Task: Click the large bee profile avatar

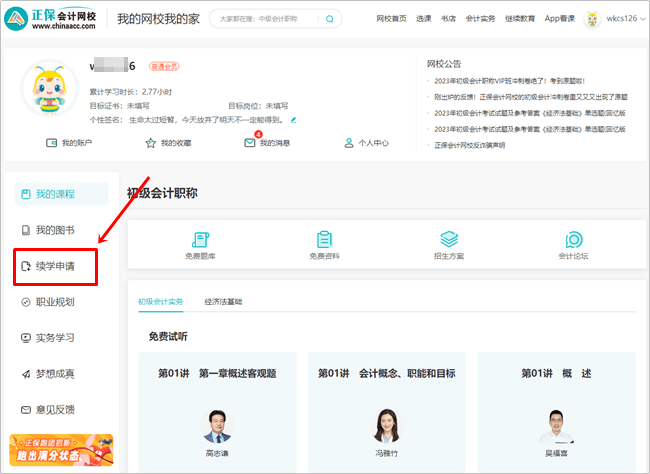Action: (x=50, y=88)
